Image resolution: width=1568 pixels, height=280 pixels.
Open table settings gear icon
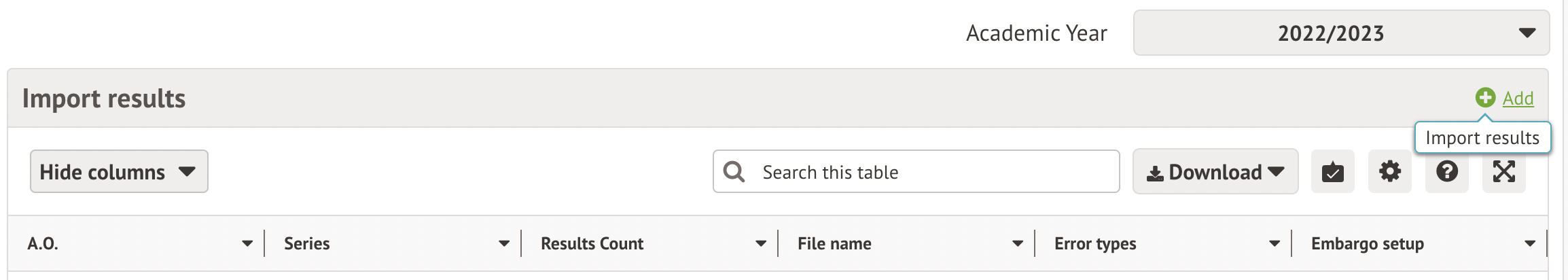point(1389,171)
